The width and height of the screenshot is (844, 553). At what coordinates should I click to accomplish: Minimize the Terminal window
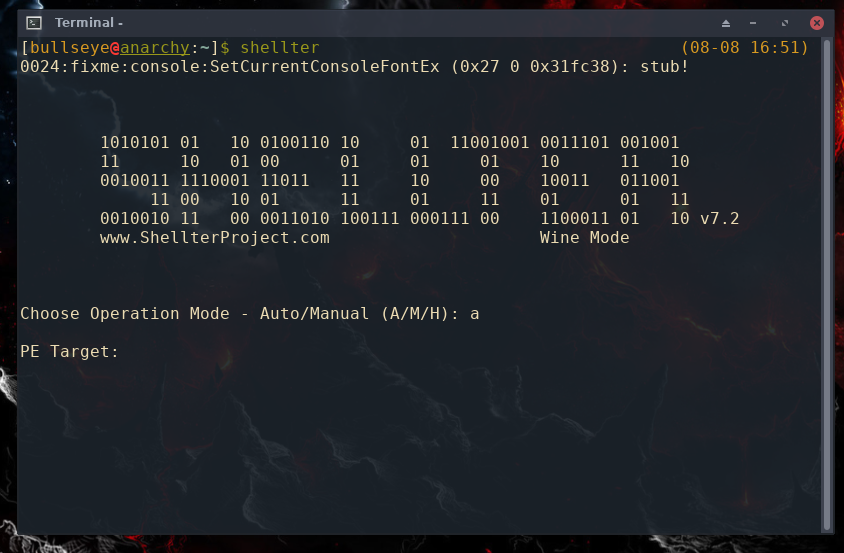pyautogui.click(x=753, y=23)
